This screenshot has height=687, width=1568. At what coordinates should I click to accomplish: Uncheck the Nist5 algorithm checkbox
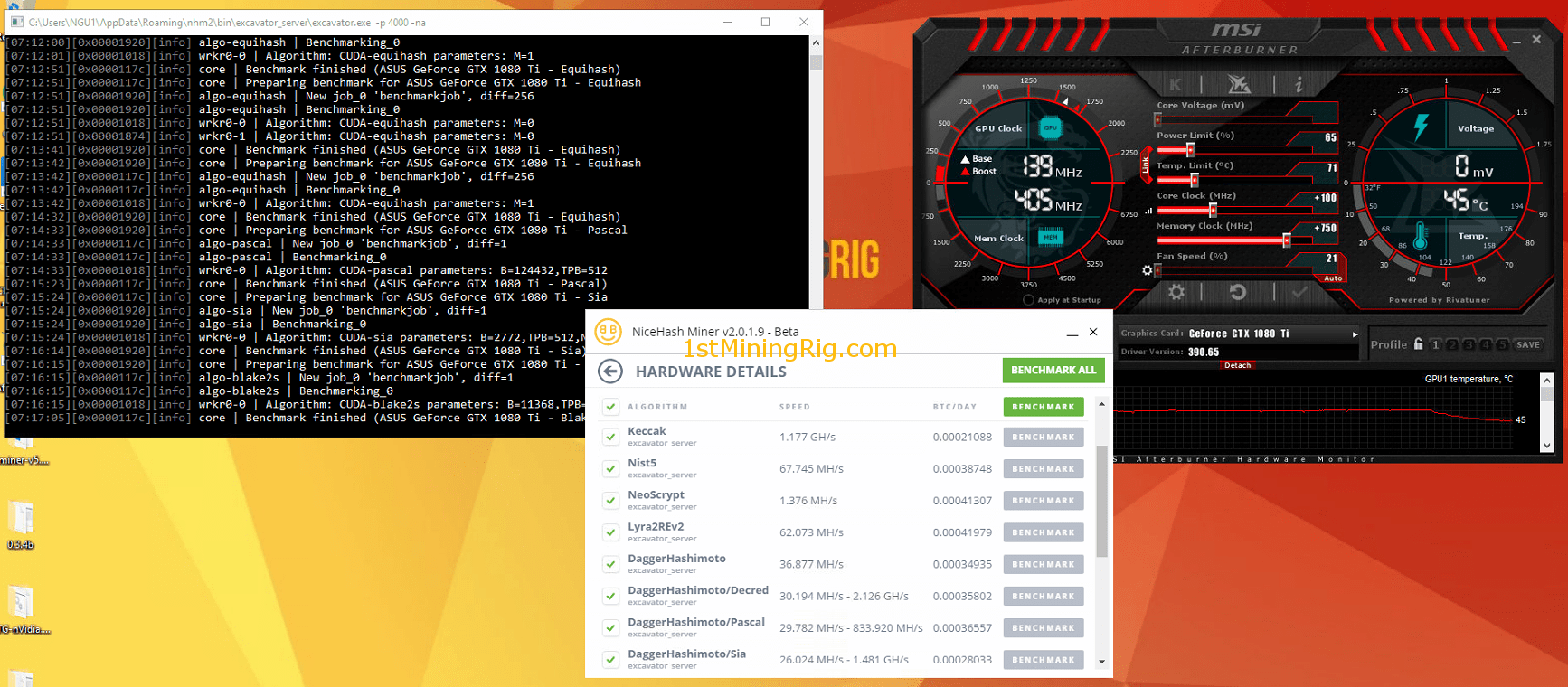coord(611,468)
